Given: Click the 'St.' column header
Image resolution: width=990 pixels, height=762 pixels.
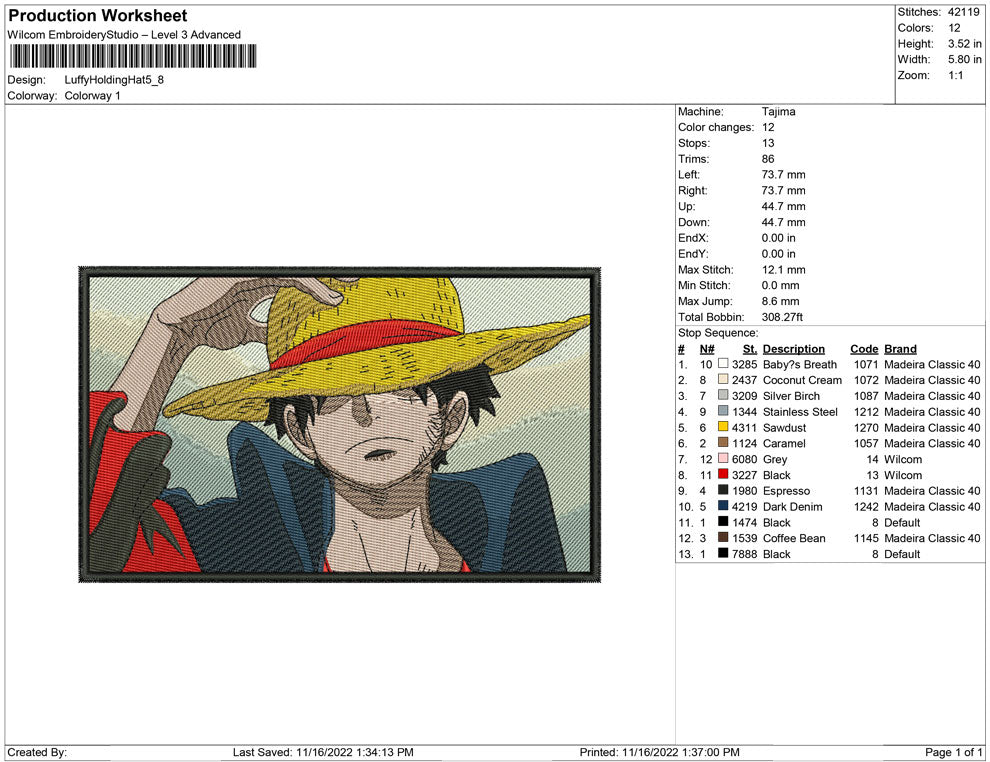Looking at the screenshot, I should (x=749, y=348).
